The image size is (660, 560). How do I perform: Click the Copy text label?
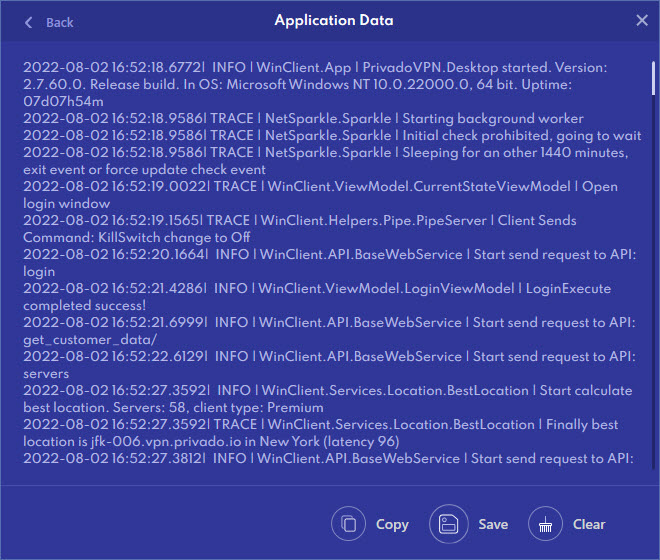click(392, 525)
